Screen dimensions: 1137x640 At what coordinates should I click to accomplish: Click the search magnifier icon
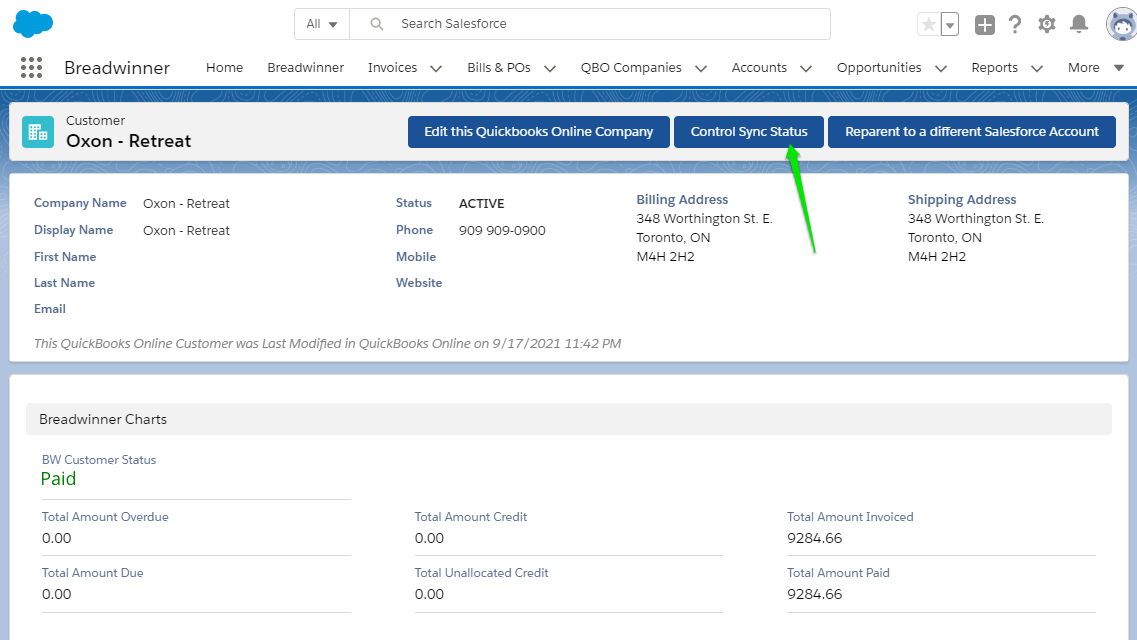coord(376,24)
